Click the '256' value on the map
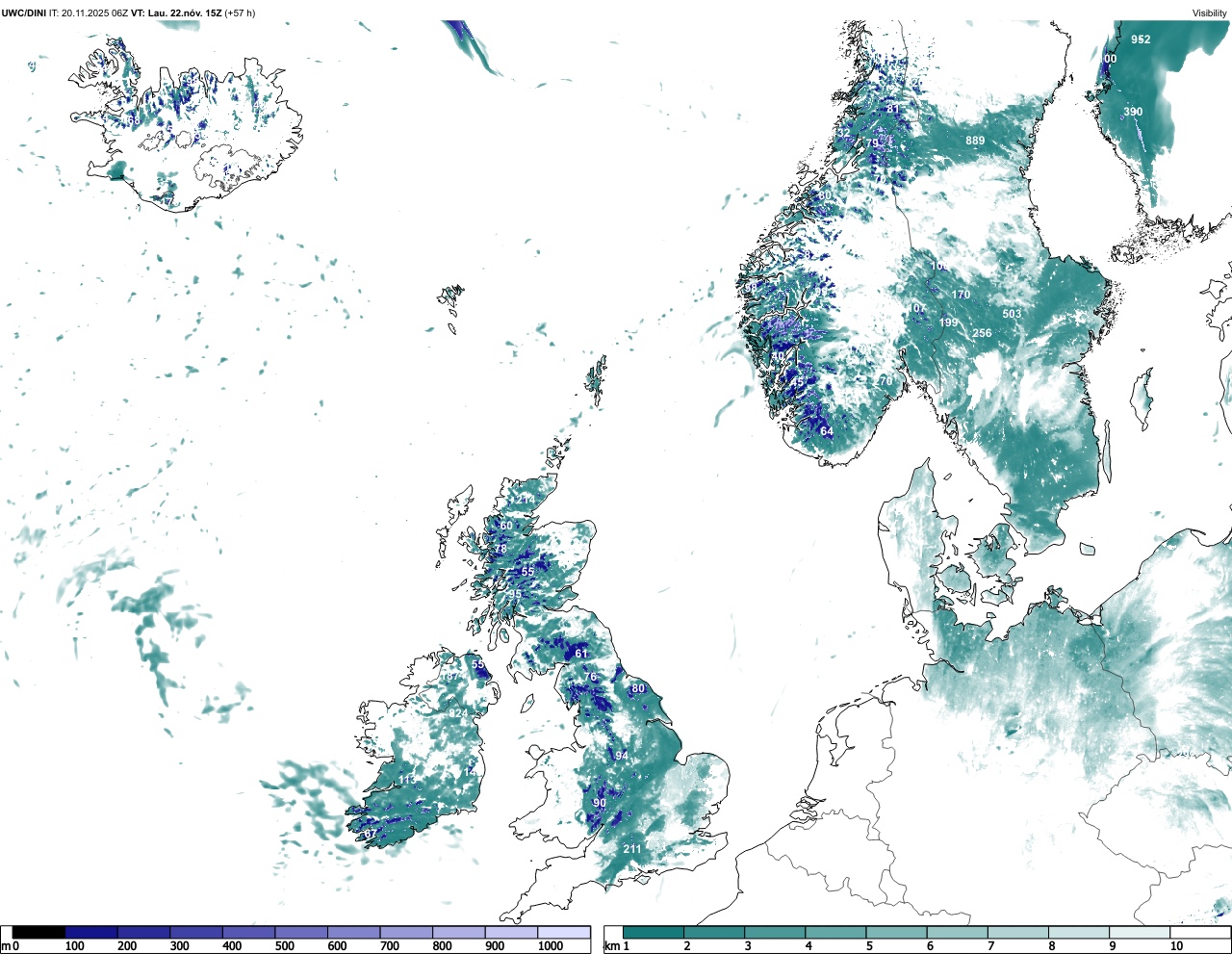 pyautogui.click(x=982, y=333)
